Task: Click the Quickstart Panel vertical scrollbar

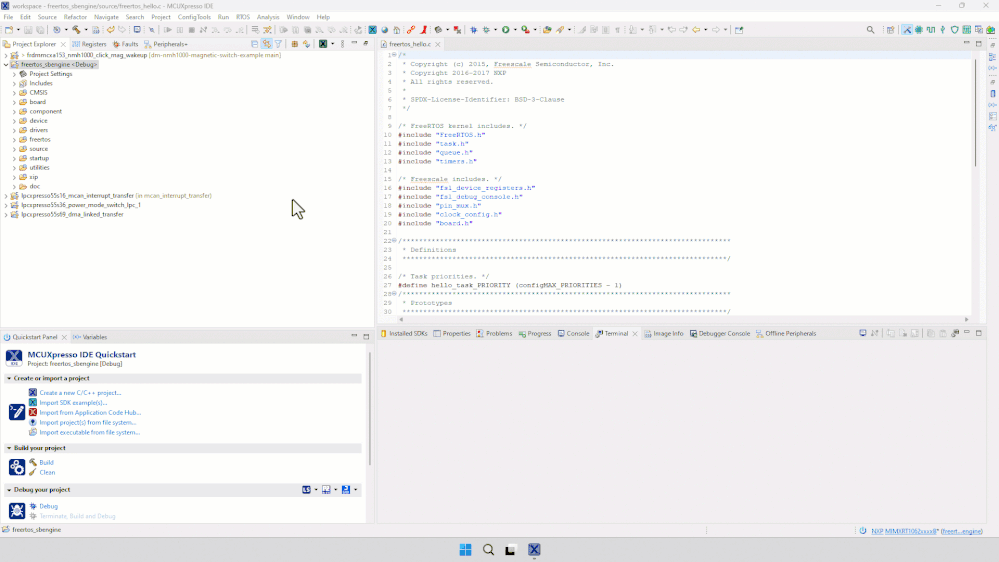Action: click(370, 408)
